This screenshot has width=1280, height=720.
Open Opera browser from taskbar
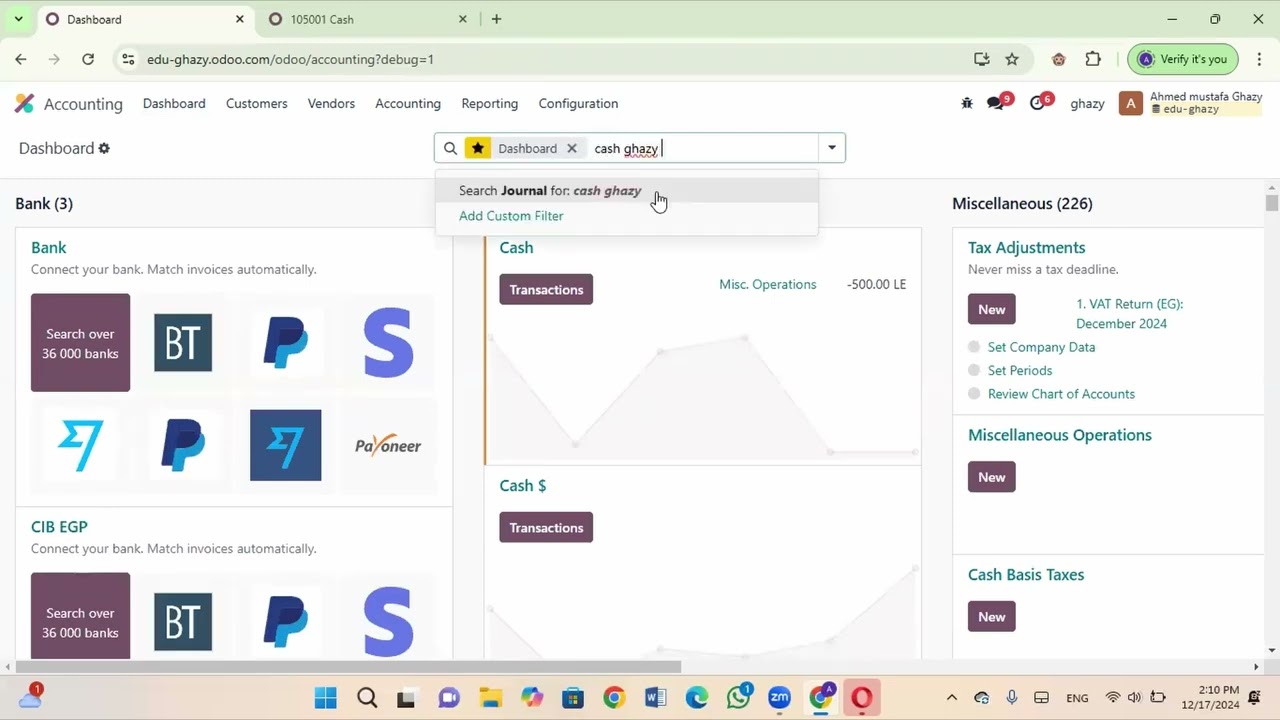[861, 698]
